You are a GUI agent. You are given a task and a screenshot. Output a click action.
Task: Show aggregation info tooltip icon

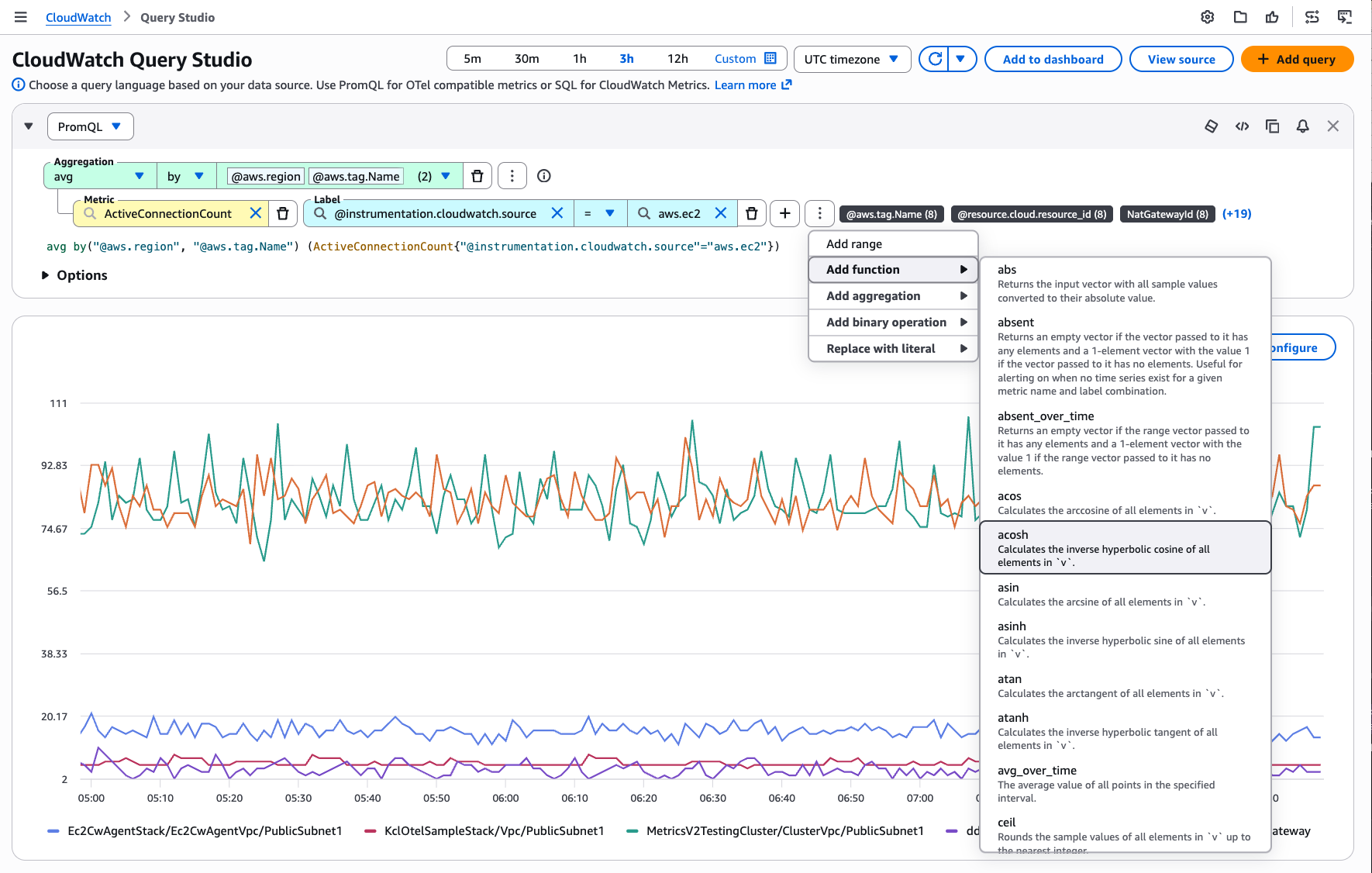[544, 176]
